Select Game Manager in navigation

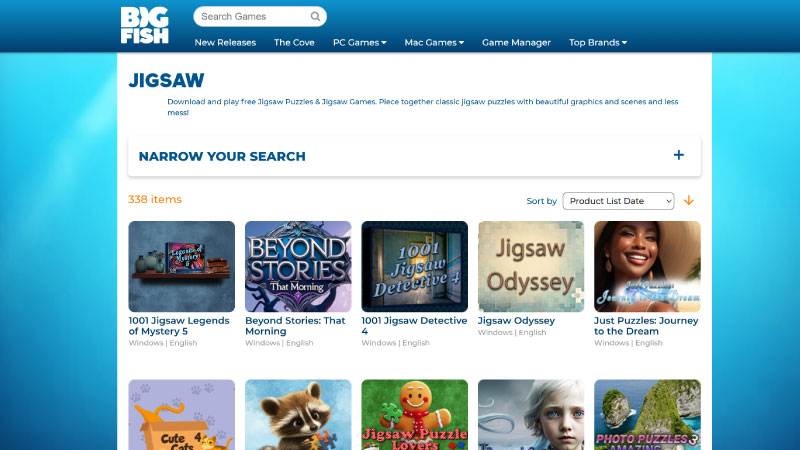tap(516, 43)
